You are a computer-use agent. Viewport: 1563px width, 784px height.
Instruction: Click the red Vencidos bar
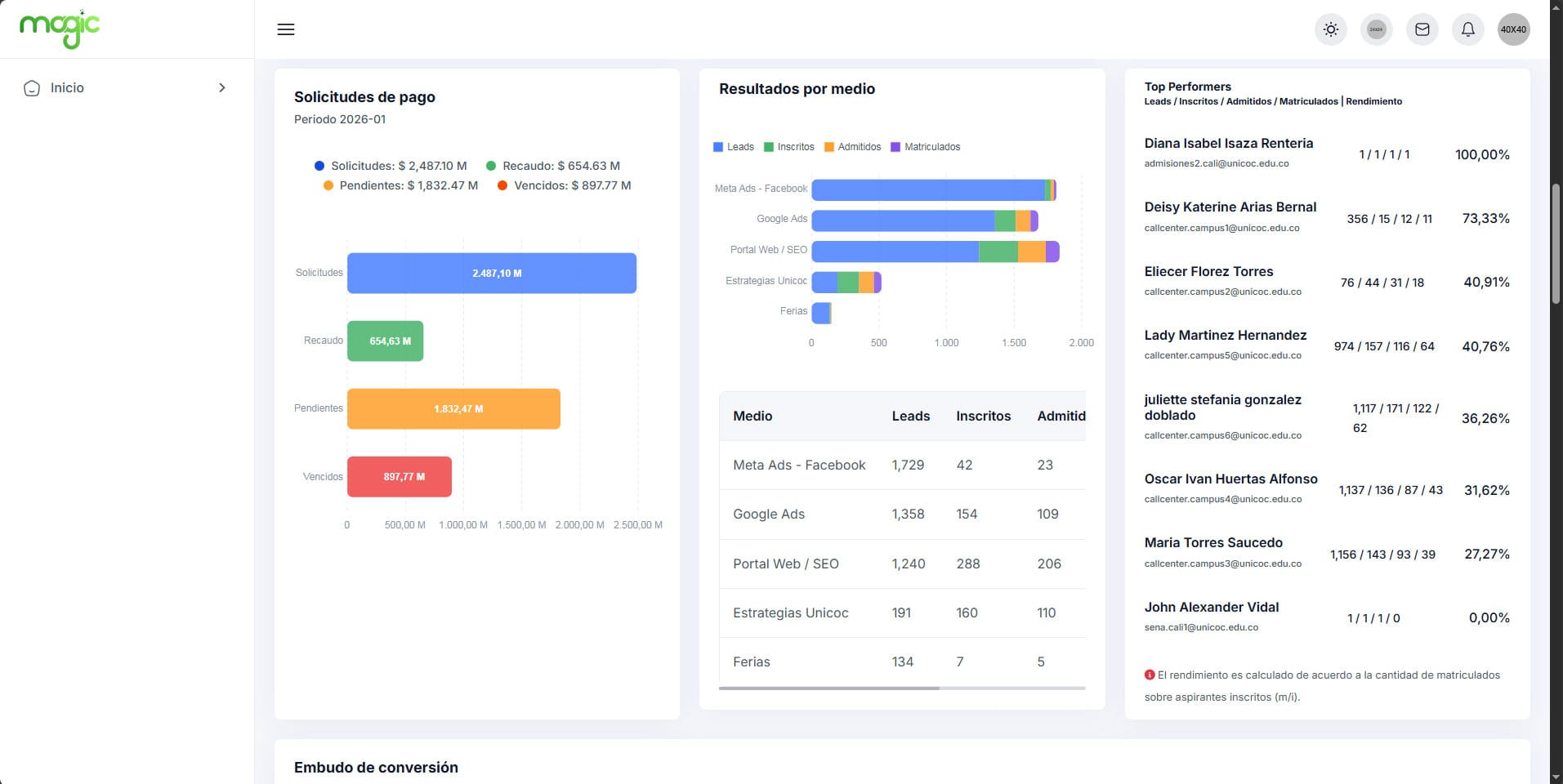399,477
